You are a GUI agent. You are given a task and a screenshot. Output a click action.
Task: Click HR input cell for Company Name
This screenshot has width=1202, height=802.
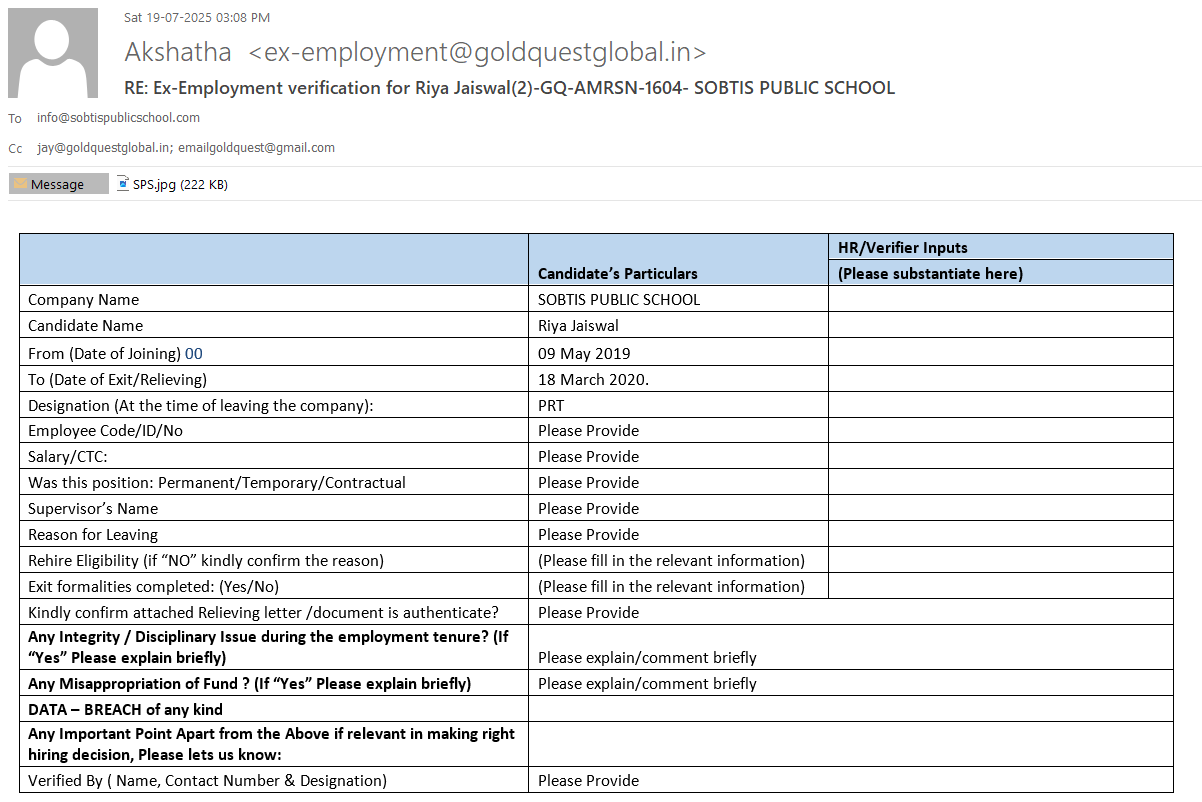click(999, 299)
